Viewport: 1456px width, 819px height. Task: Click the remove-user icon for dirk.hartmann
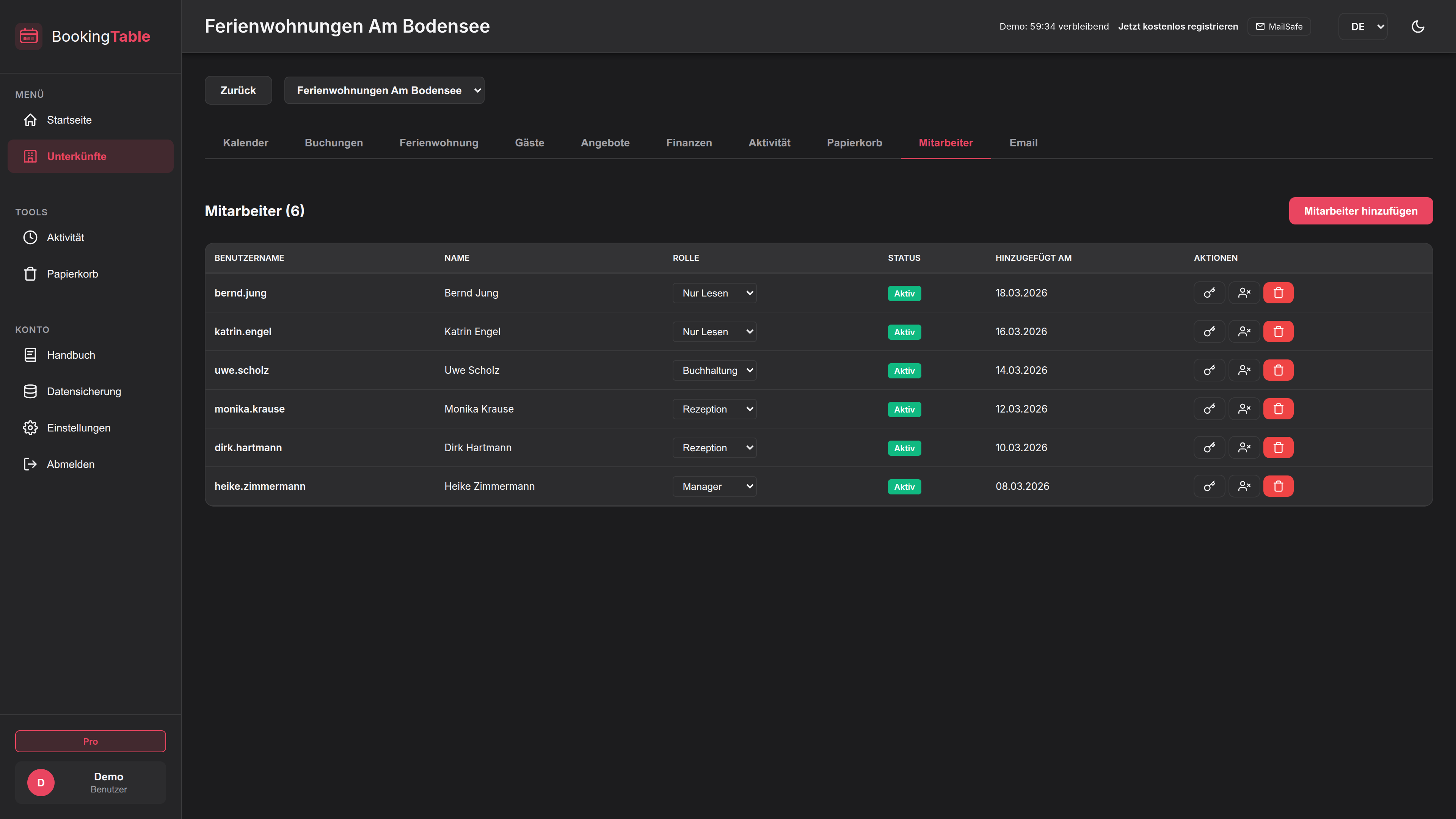click(1244, 448)
